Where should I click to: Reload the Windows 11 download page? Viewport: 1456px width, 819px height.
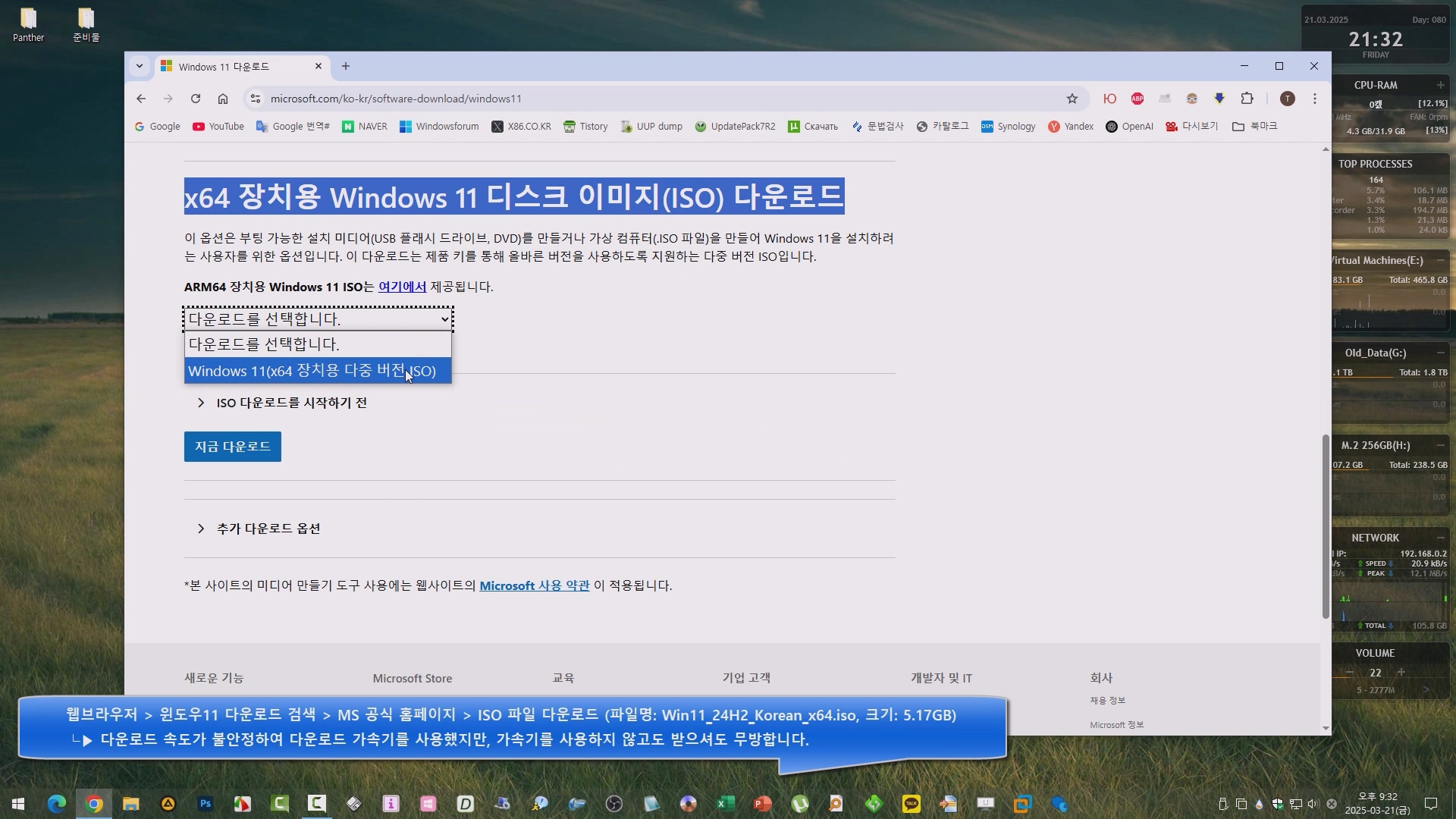[x=196, y=99]
